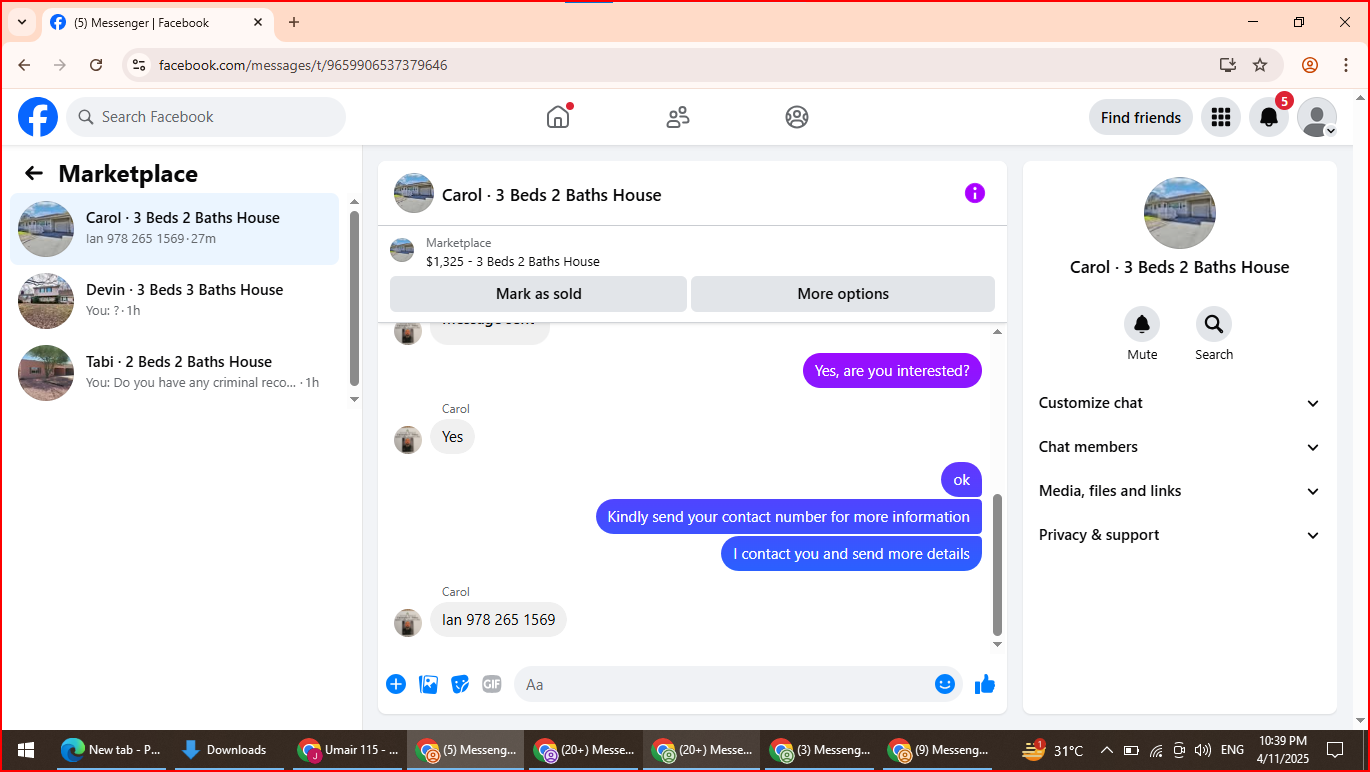Image resolution: width=1370 pixels, height=772 pixels.
Task: Open more actions plus icon in composer
Action: [396, 684]
